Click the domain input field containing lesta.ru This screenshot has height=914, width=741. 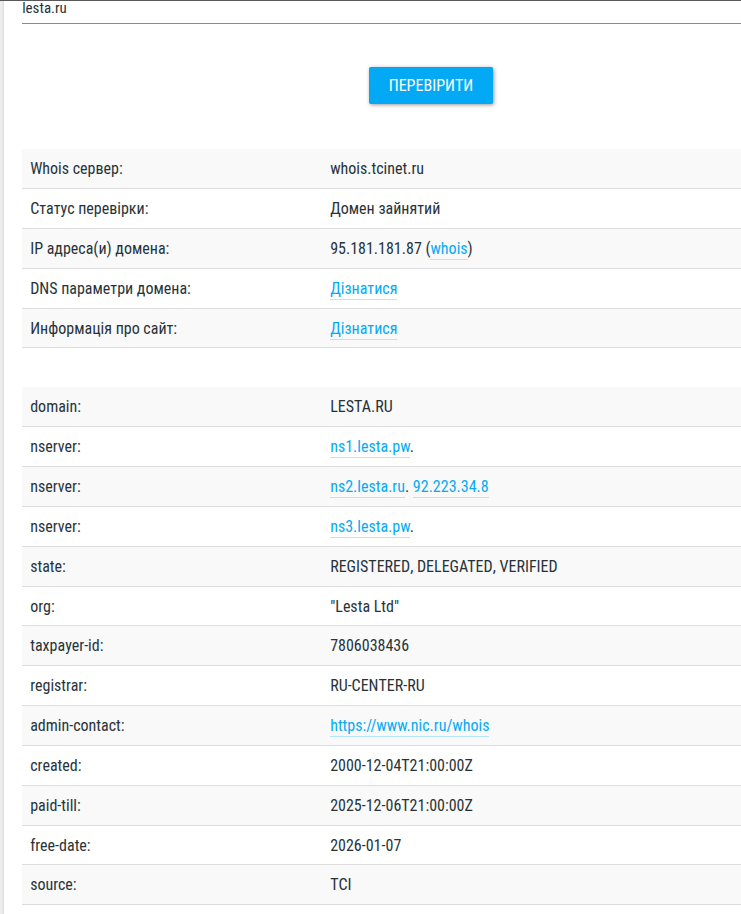pos(381,12)
